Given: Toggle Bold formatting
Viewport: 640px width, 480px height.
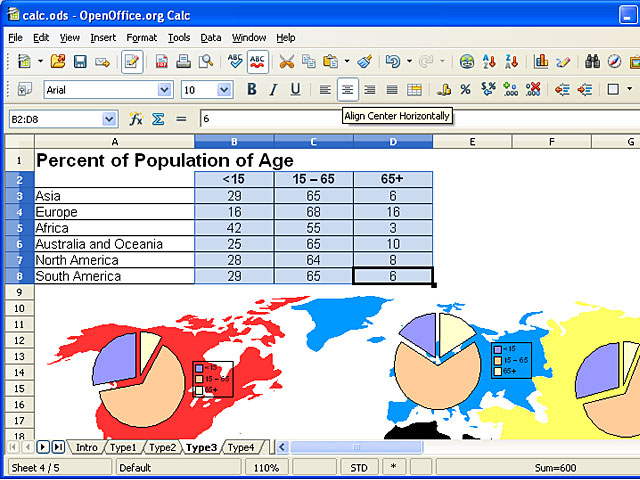Looking at the screenshot, I should click(x=252, y=90).
